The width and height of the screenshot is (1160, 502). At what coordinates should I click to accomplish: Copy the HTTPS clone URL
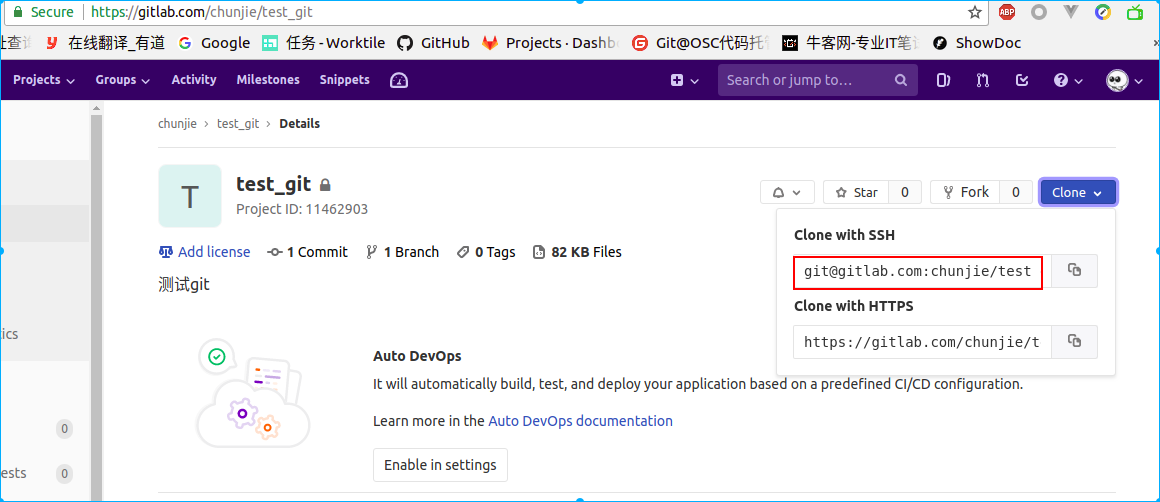1074,342
